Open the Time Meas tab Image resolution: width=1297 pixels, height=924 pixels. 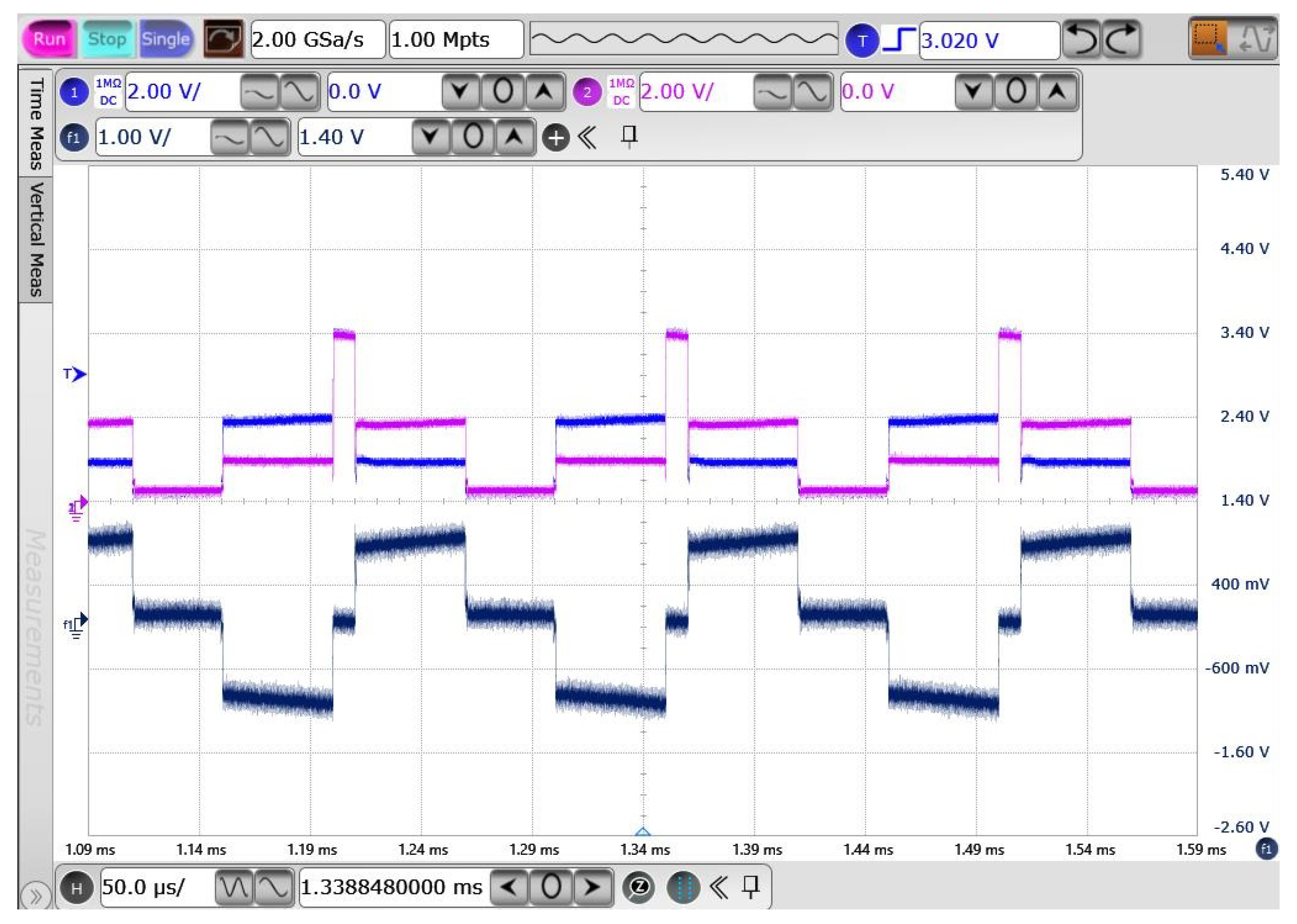click(x=36, y=123)
